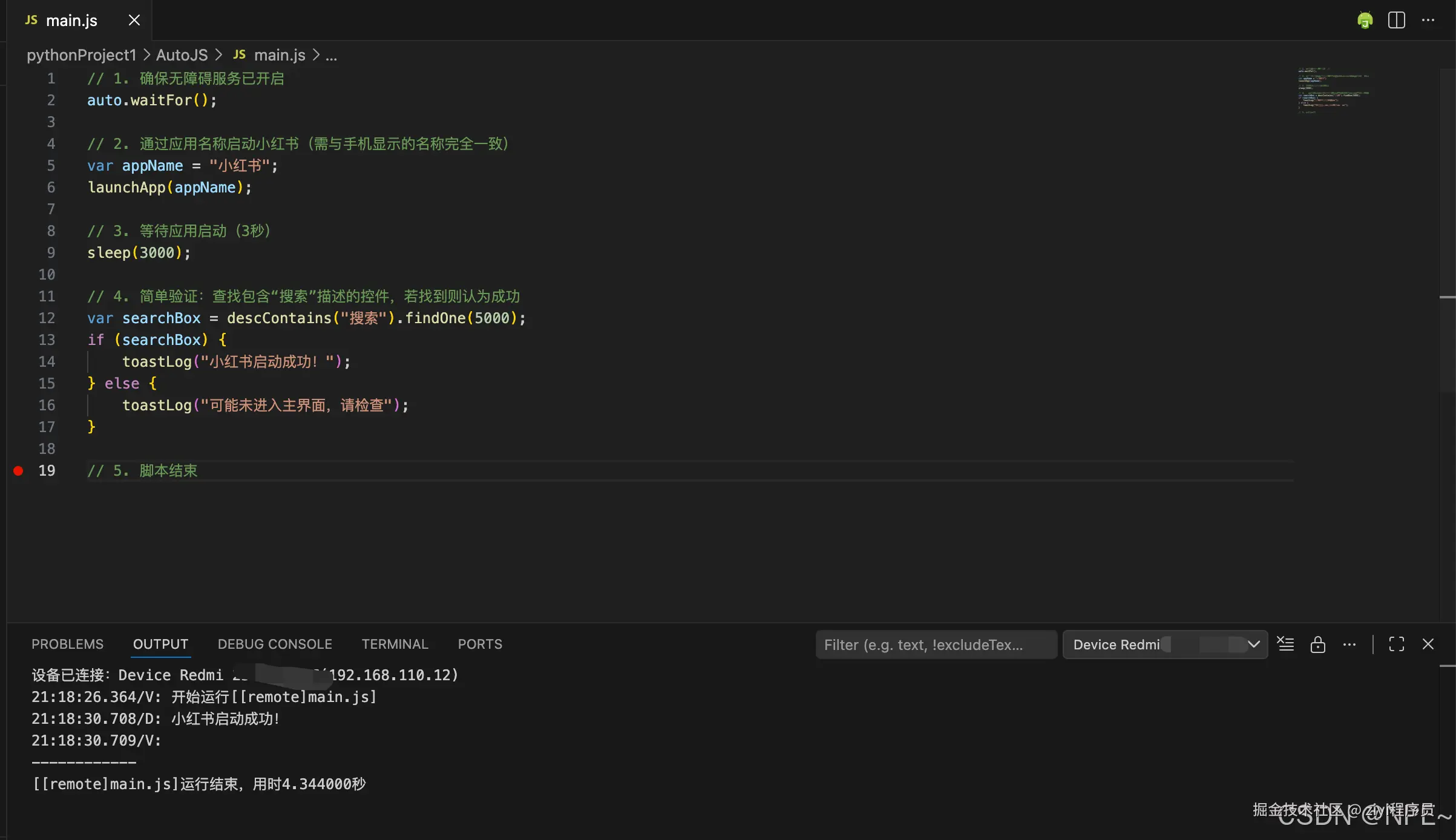Click the auto.waitFor(); code line
Viewport: 1456px width, 840px height.
coord(152,100)
